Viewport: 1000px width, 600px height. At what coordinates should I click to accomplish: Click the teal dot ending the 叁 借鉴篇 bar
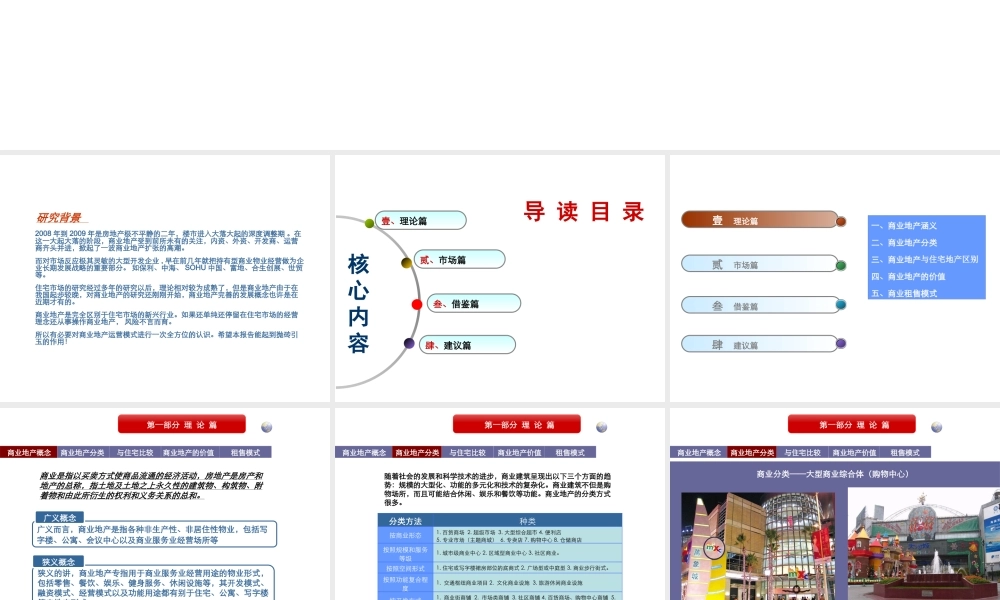pos(841,305)
